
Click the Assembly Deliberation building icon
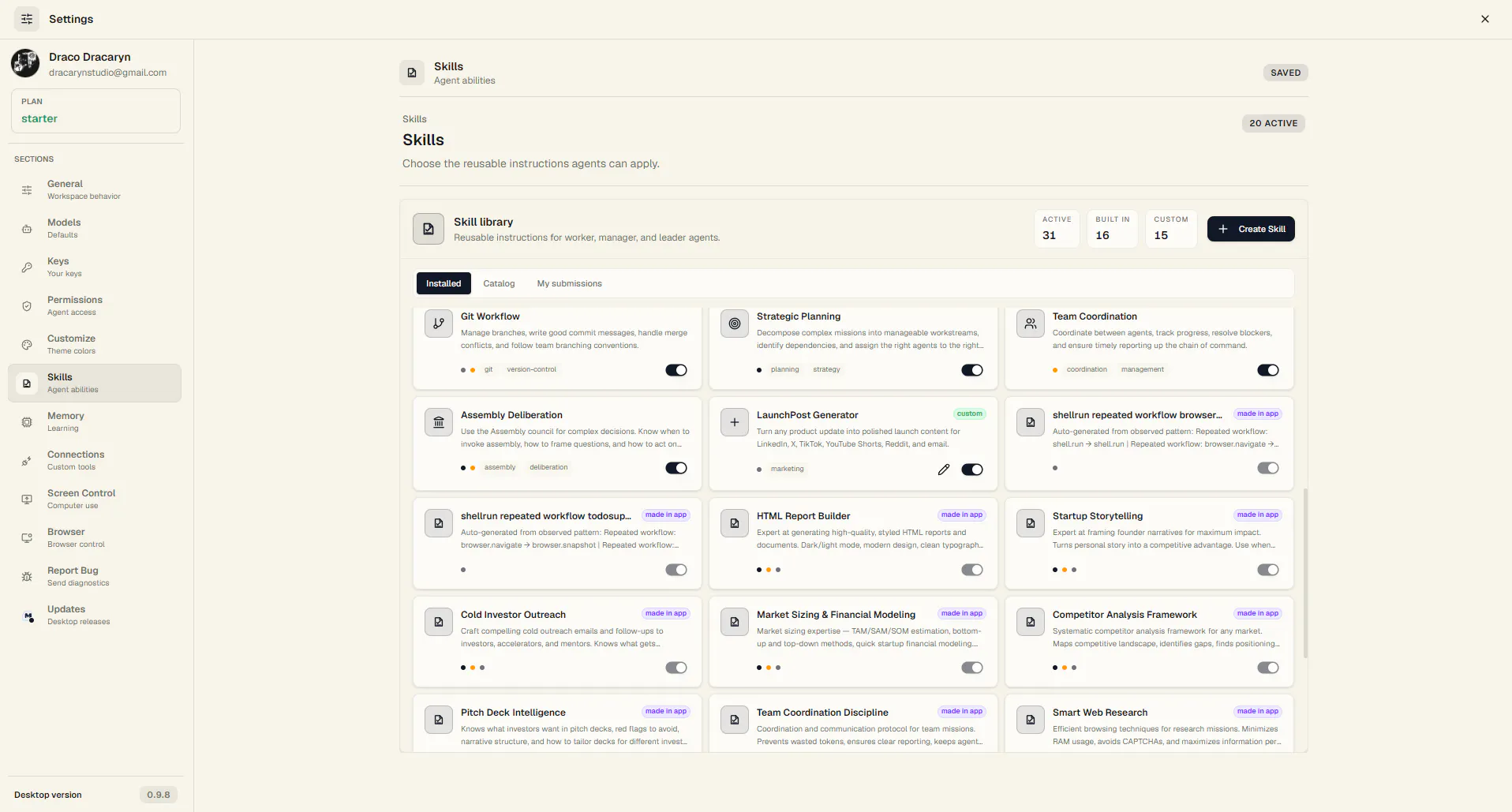[439, 422]
